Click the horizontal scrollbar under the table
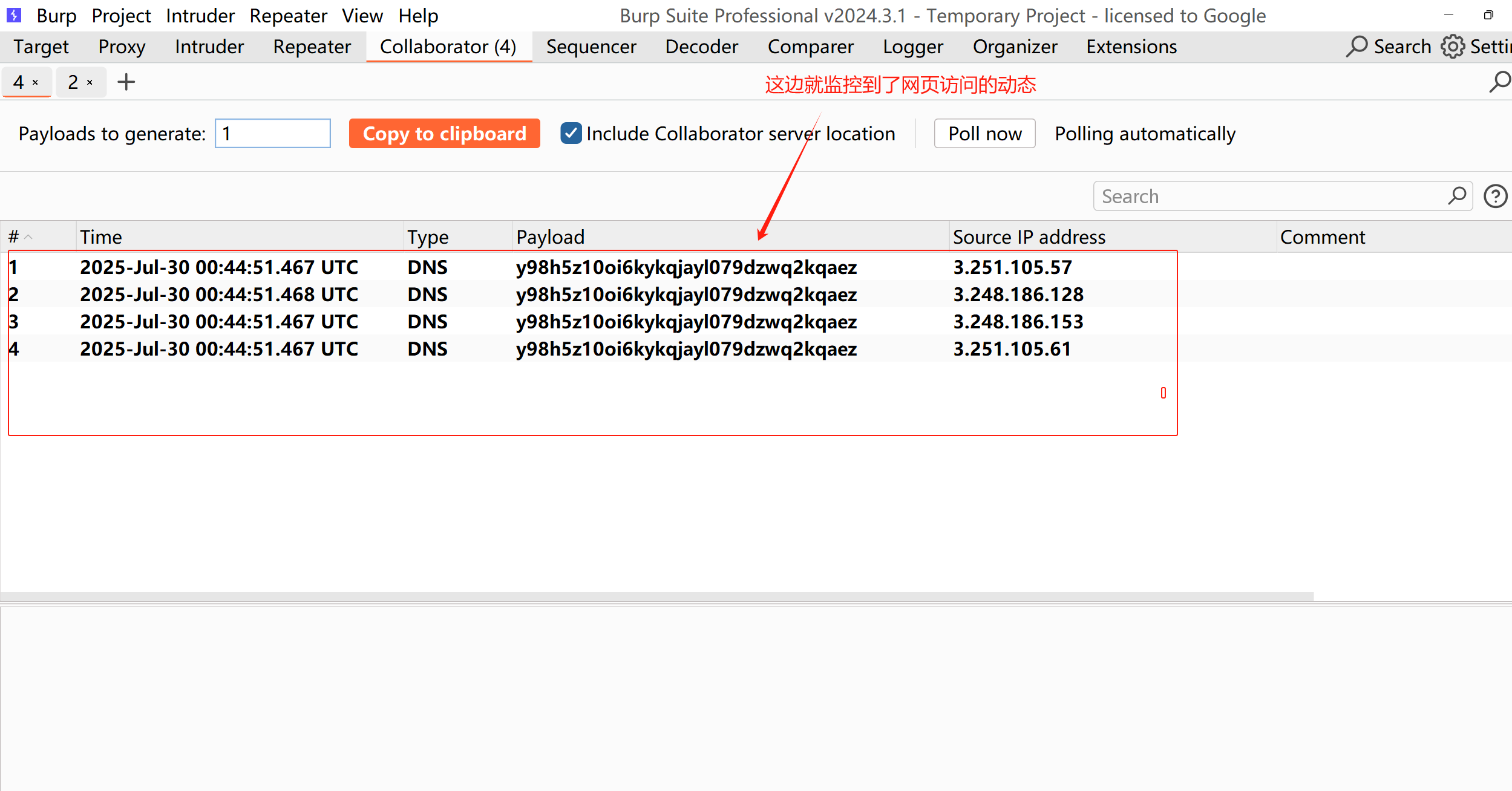The image size is (1512, 791). click(x=656, y=596)
